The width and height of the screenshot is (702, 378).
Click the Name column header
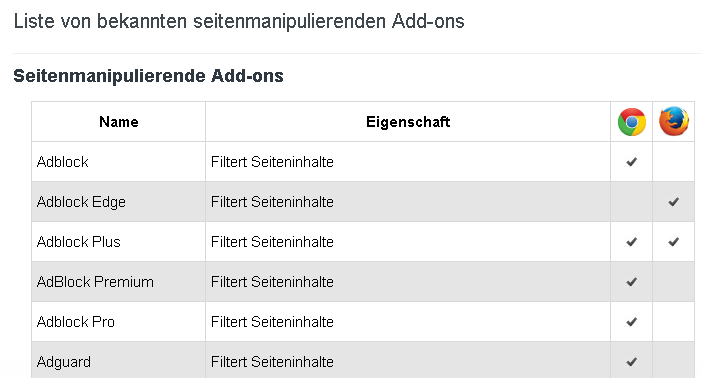click(x=119, y=122)
